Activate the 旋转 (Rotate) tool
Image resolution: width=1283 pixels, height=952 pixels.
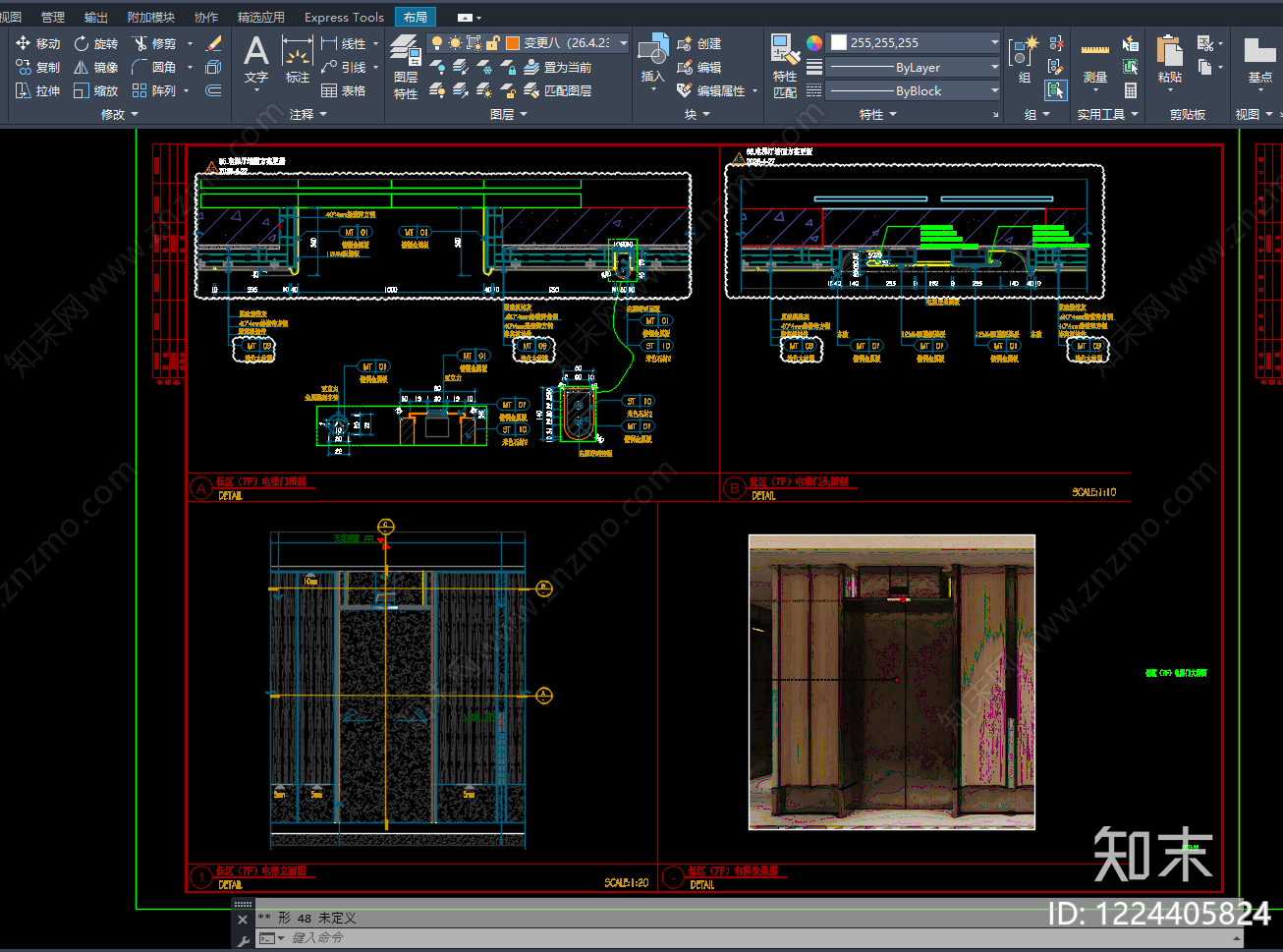tap(95, 43)
